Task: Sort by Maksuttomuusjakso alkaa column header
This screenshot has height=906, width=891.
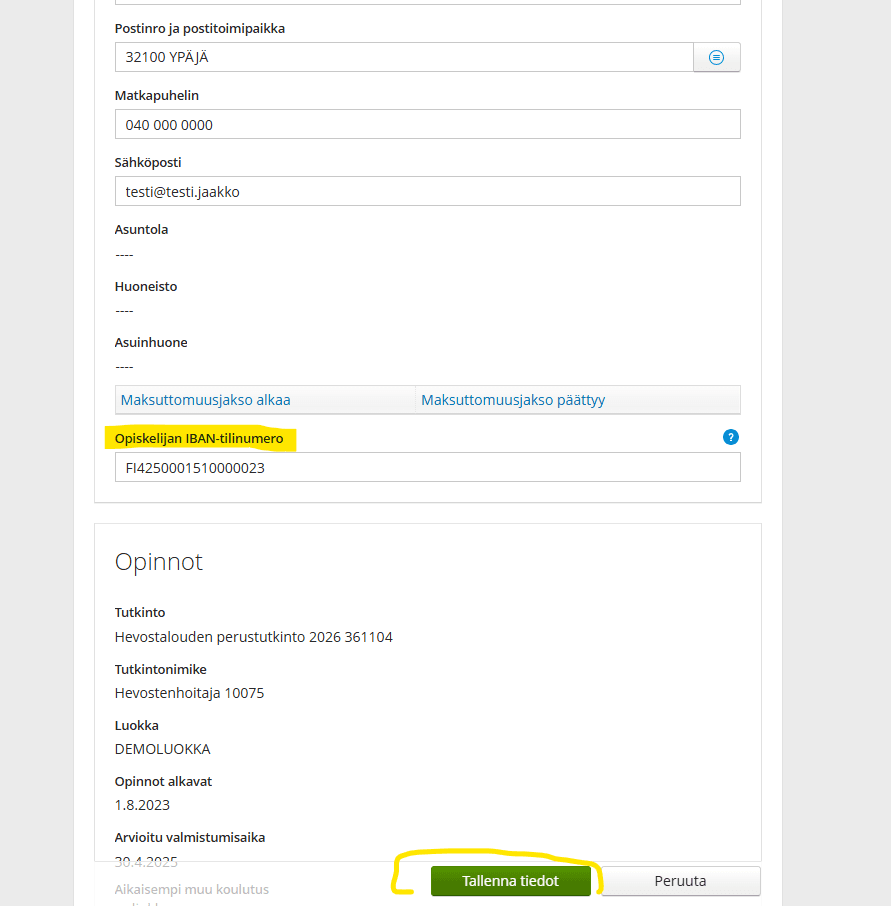Action: click(205, 400)
